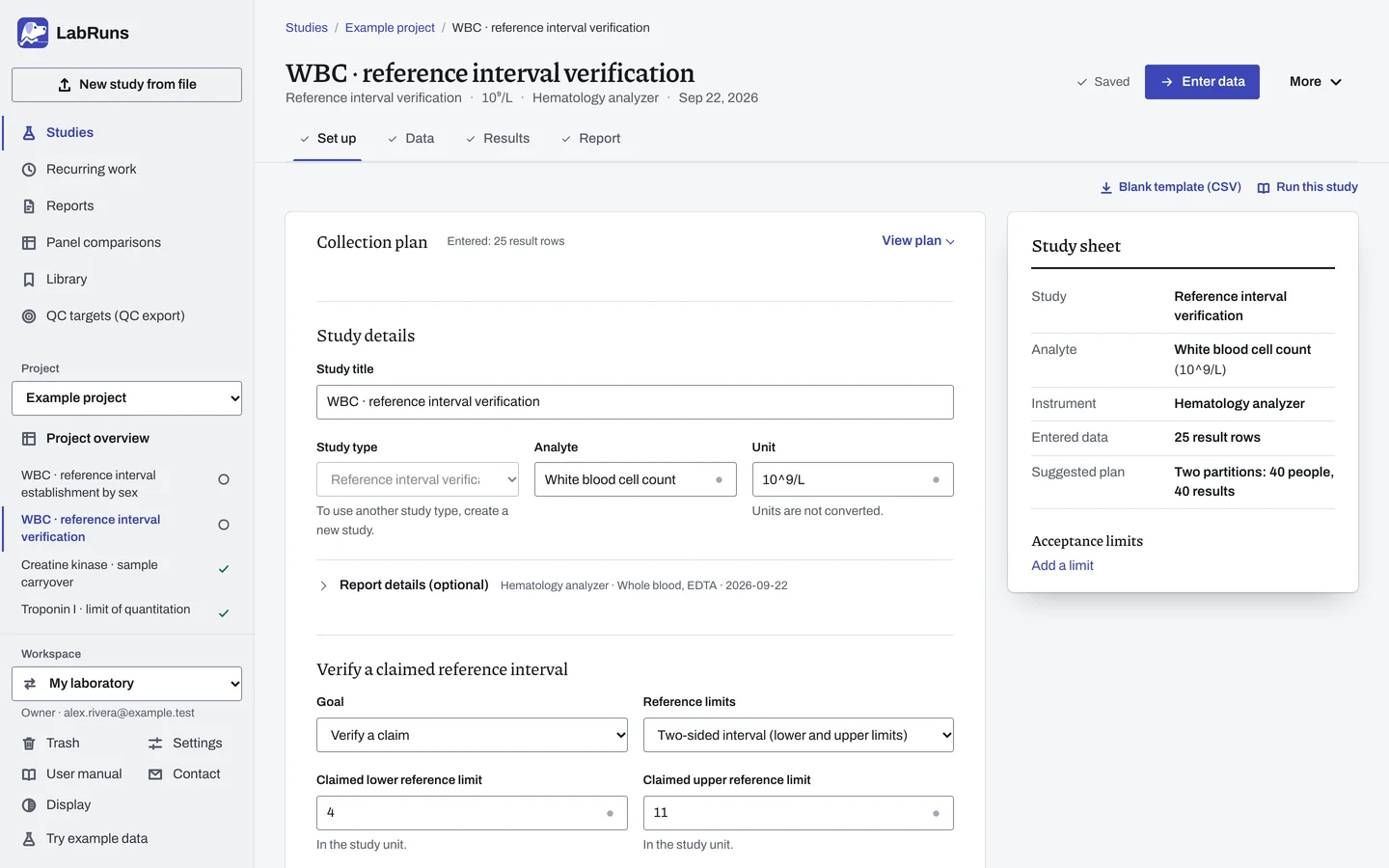Image resolution: width=1389 pixels, height=868 pixels.
Task: Open Reports document icon
Action: pos(29,206)
